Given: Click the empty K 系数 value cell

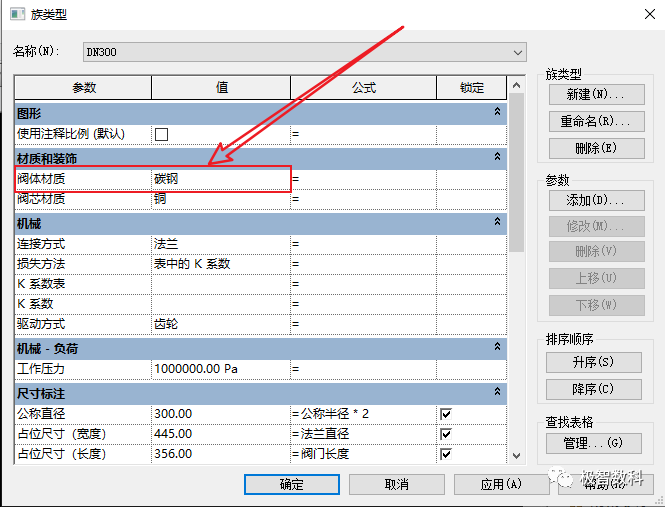Looking at the screenshot, I should point(221,304).
